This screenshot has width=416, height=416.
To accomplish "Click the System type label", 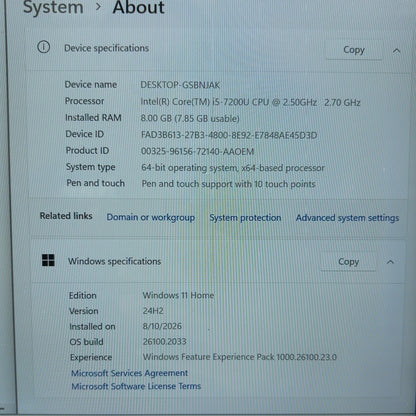I will tap(91, 167).
